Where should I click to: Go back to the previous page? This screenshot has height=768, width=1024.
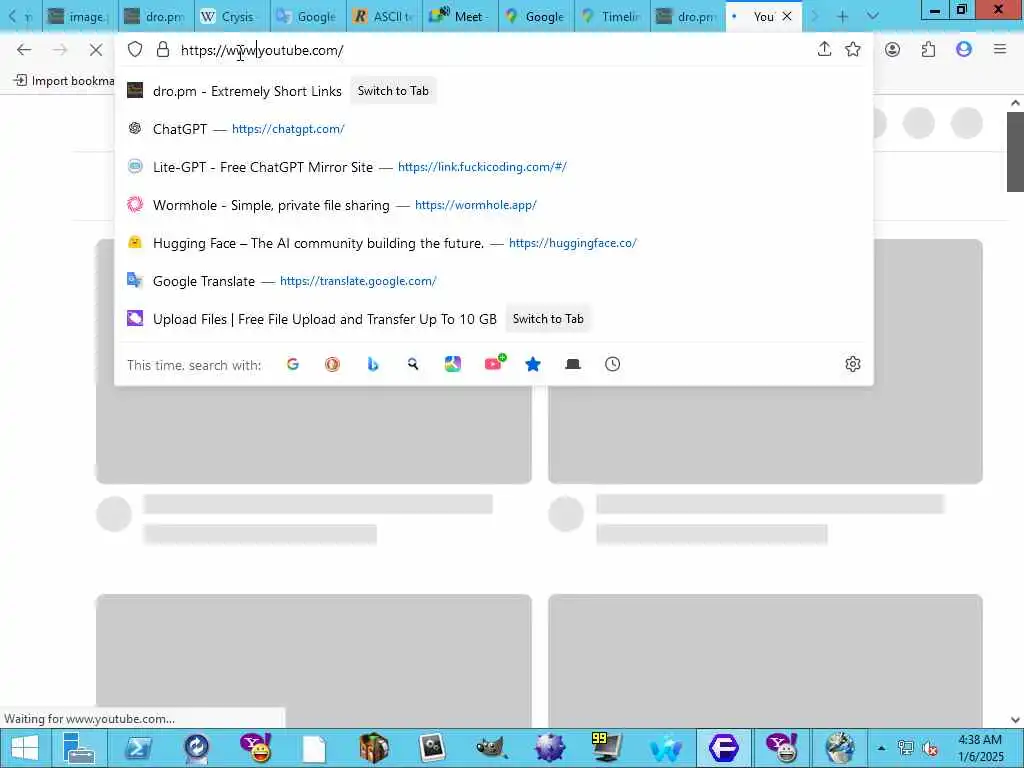coord(24,50)
